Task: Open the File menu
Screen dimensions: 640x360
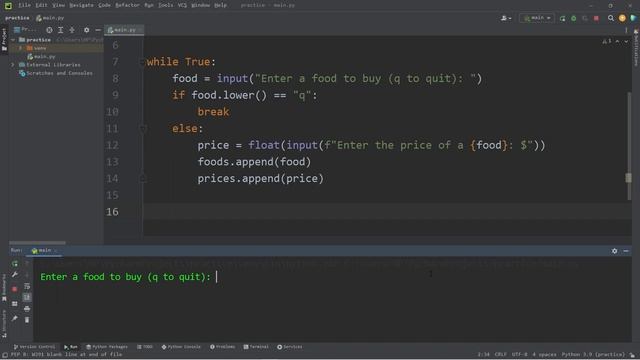Action: tap(24, 5)
